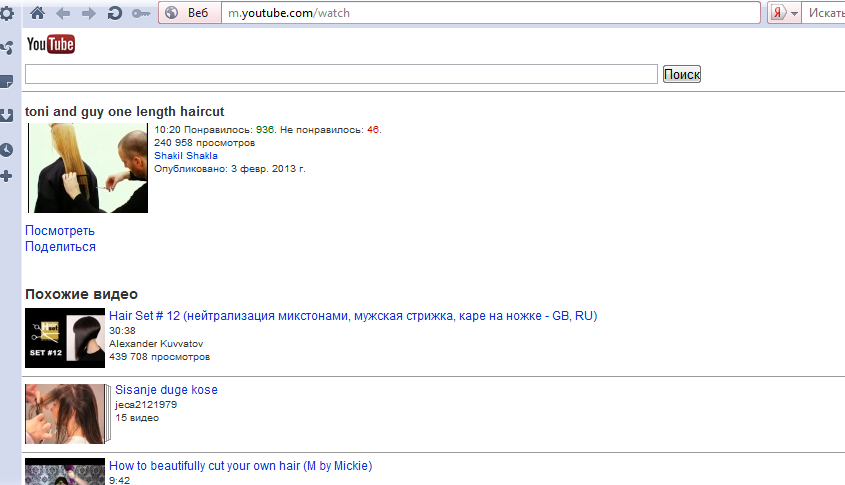Click the browser search field Искать

tap(824, 13)
